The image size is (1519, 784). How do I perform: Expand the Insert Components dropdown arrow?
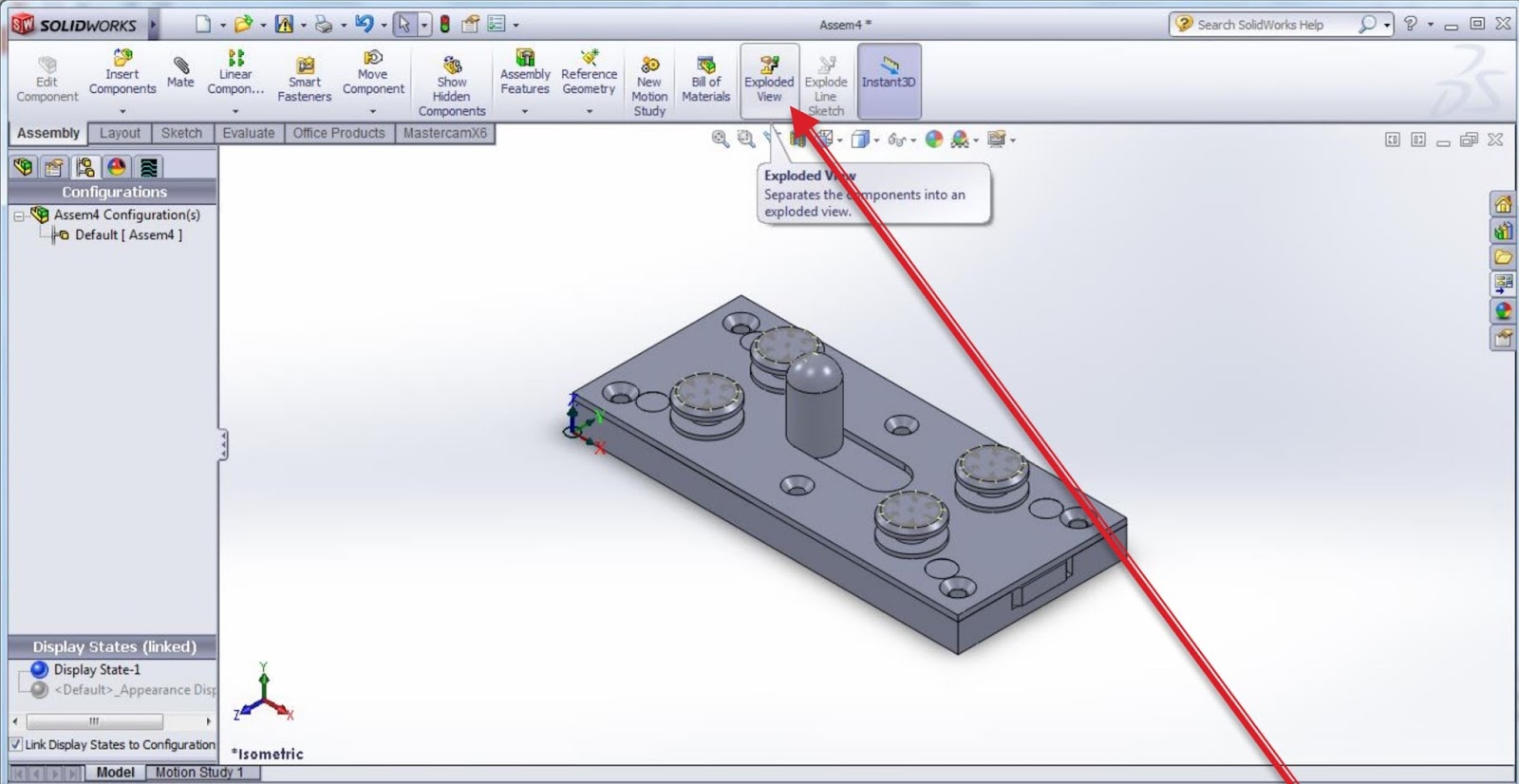122,112
